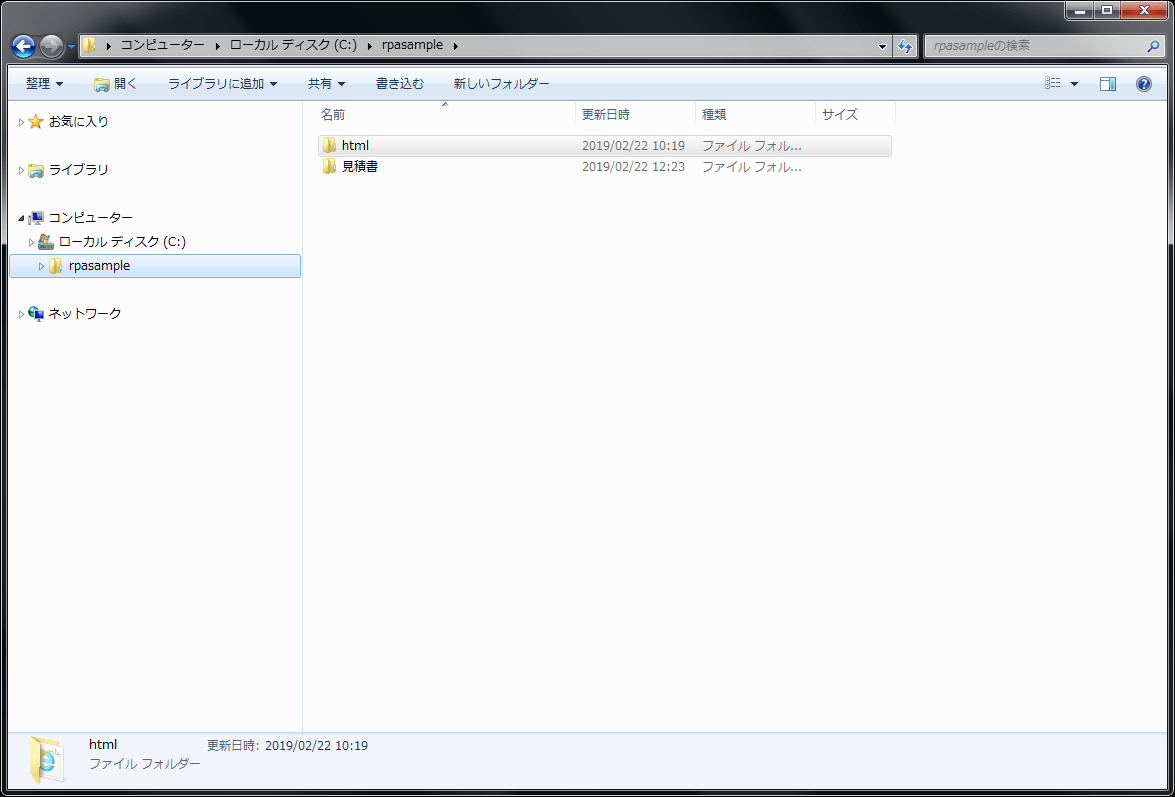The image size is (1175, 797).
Task: Open the ライブラリに追加 dropdown
Action: 222,84
